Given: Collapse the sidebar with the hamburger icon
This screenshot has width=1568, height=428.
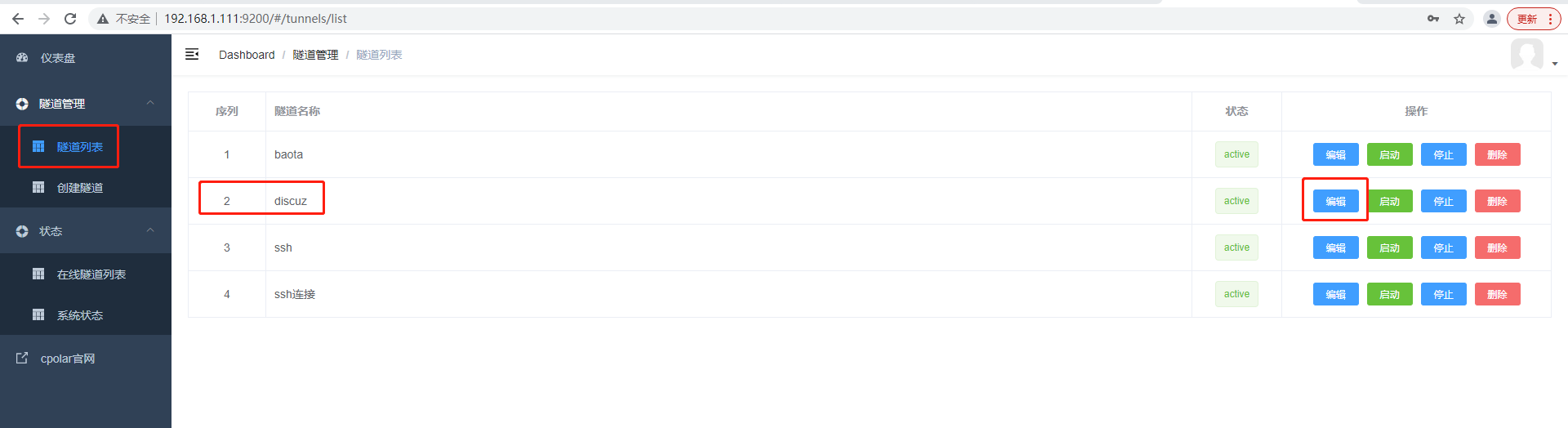Looking at the screenshot, I should pos(192,54).
